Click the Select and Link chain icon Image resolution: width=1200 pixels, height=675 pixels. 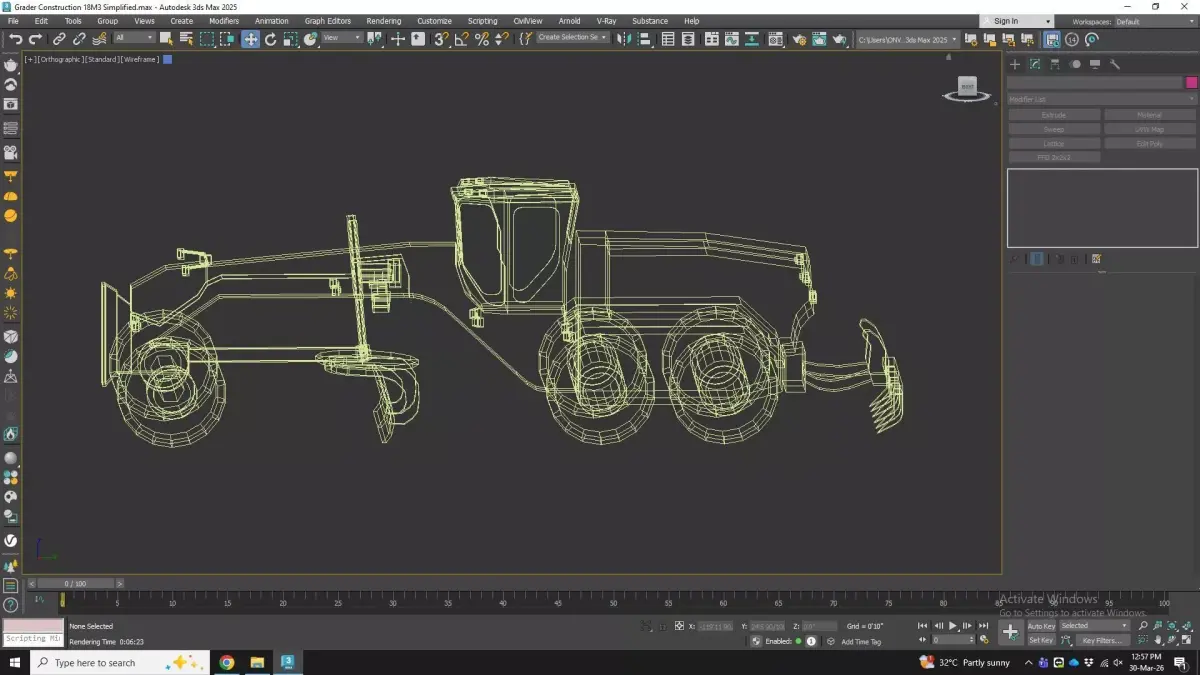[59, 39]
